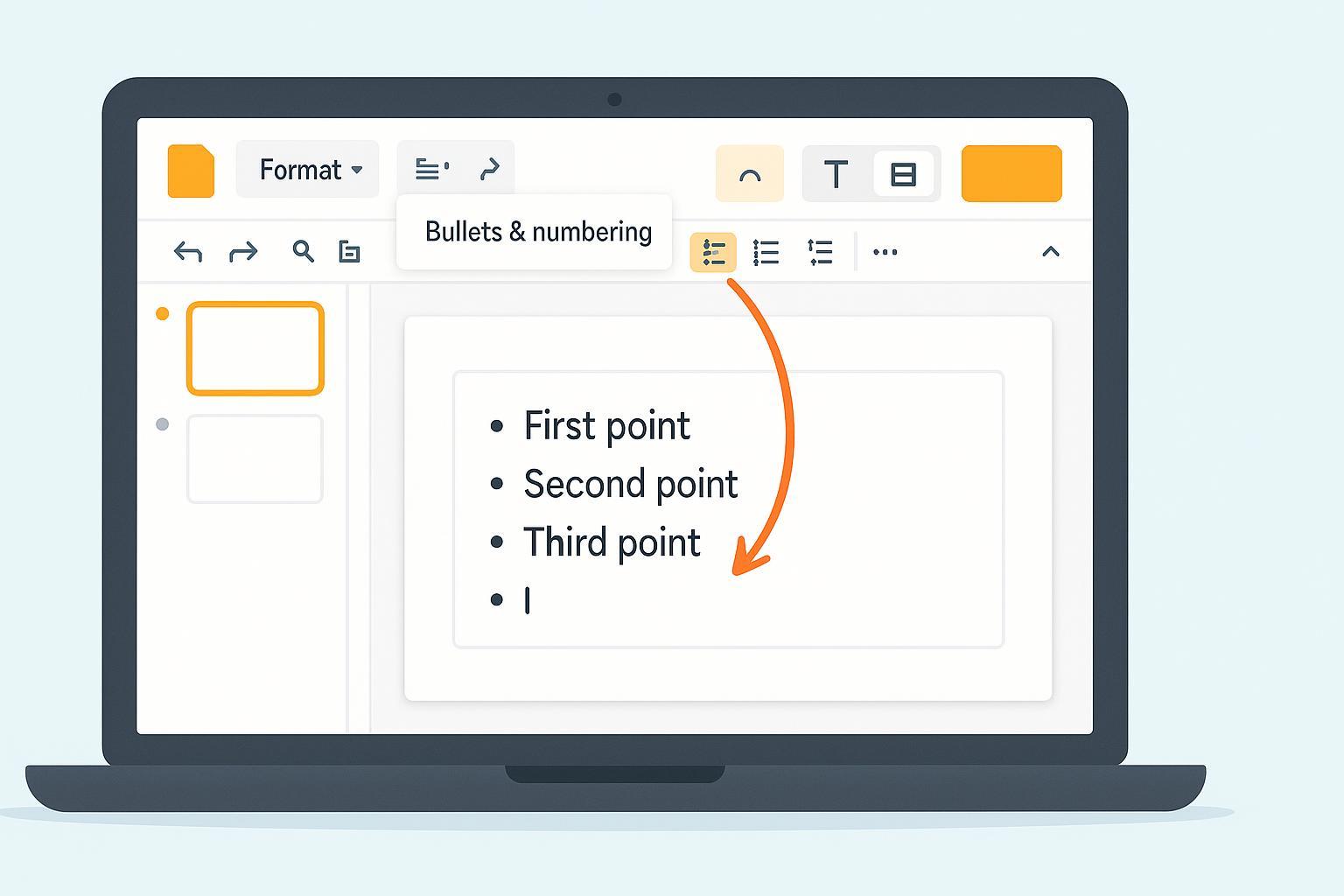1344x896 pixels.
Task: Click the magnifier search icon
Action: point(303,252)
